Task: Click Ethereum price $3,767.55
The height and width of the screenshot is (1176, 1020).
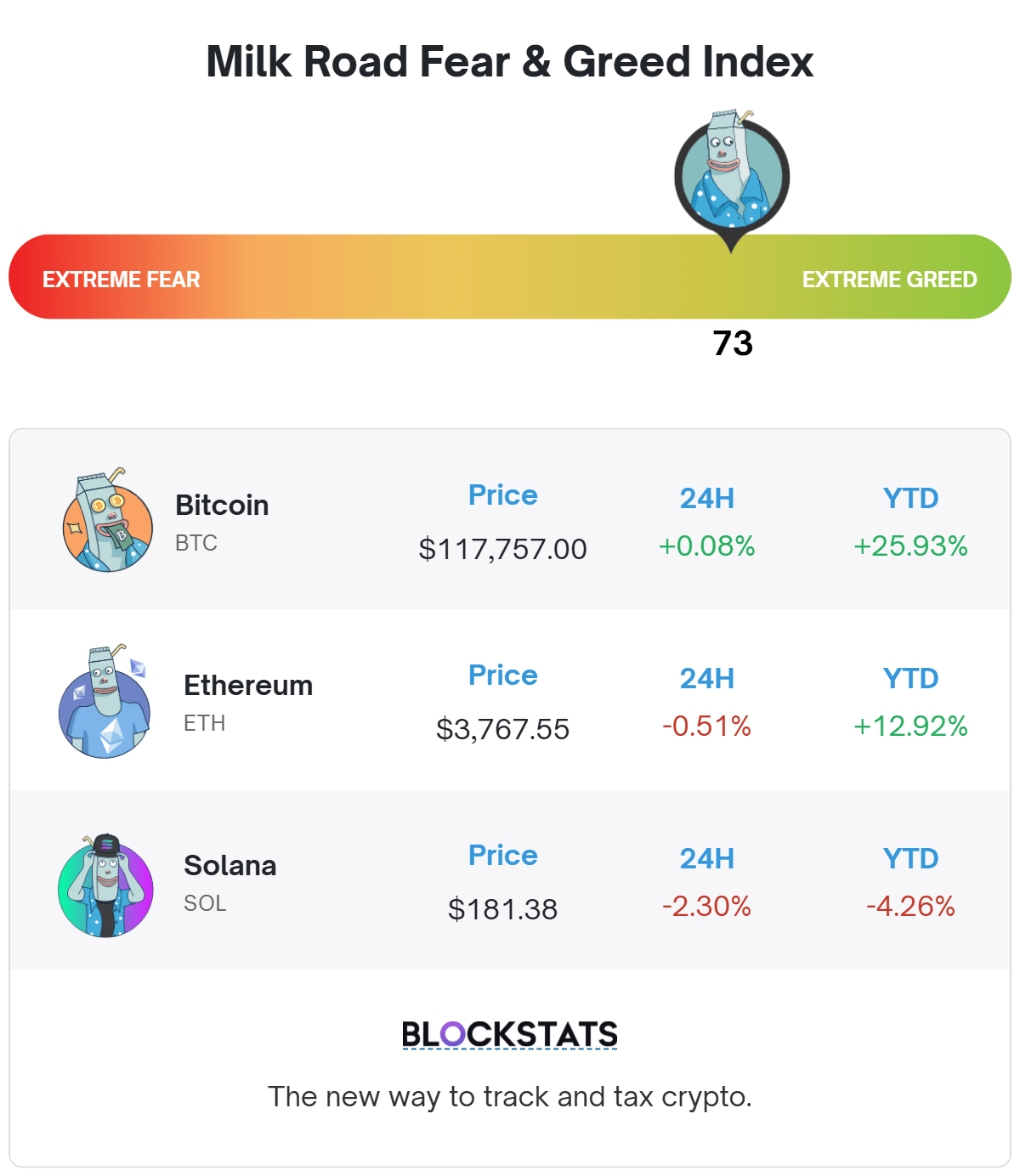Action: tap(503, 729)
